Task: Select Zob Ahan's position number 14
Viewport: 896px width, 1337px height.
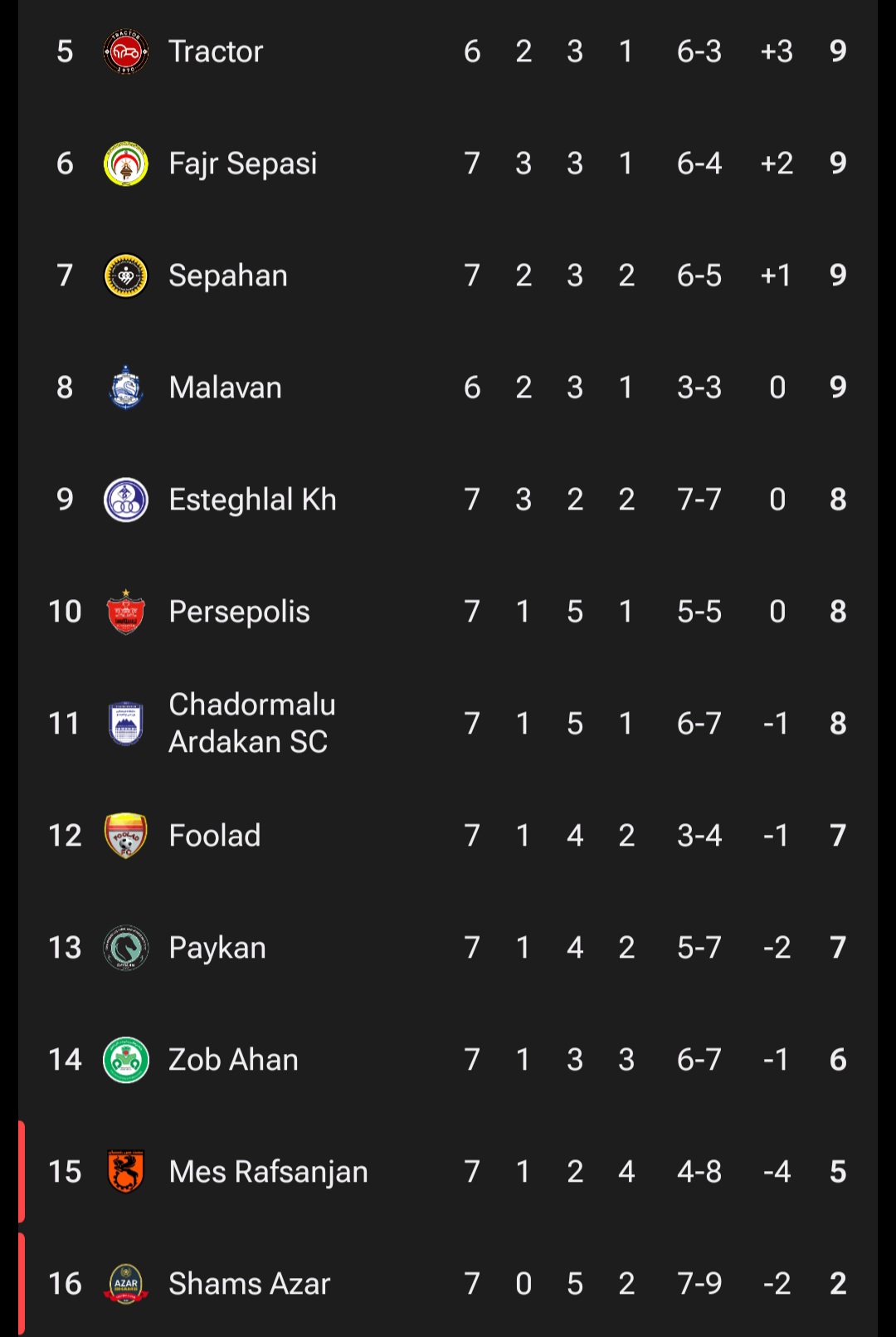Action: click(65, 1060)
